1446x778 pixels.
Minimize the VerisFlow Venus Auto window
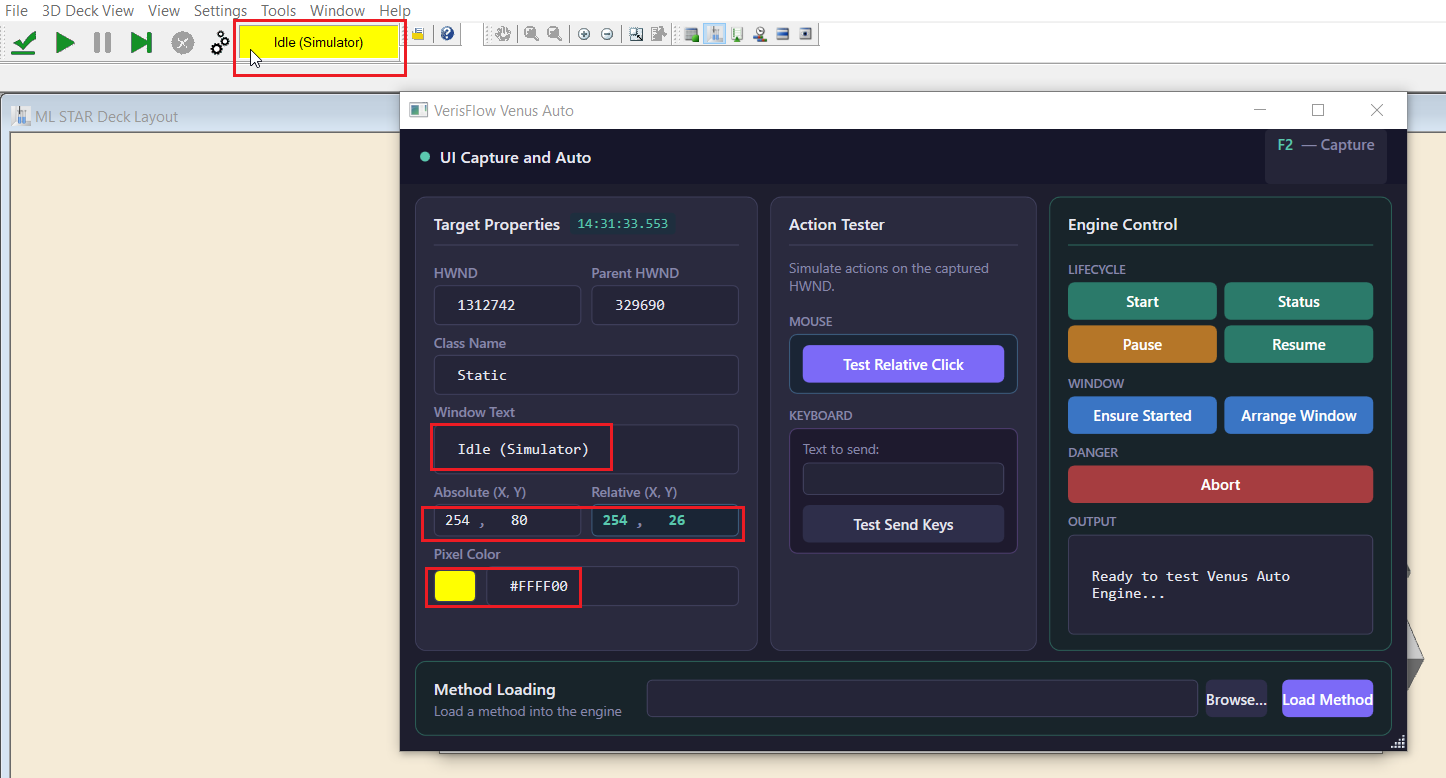tap(1260, 110)
